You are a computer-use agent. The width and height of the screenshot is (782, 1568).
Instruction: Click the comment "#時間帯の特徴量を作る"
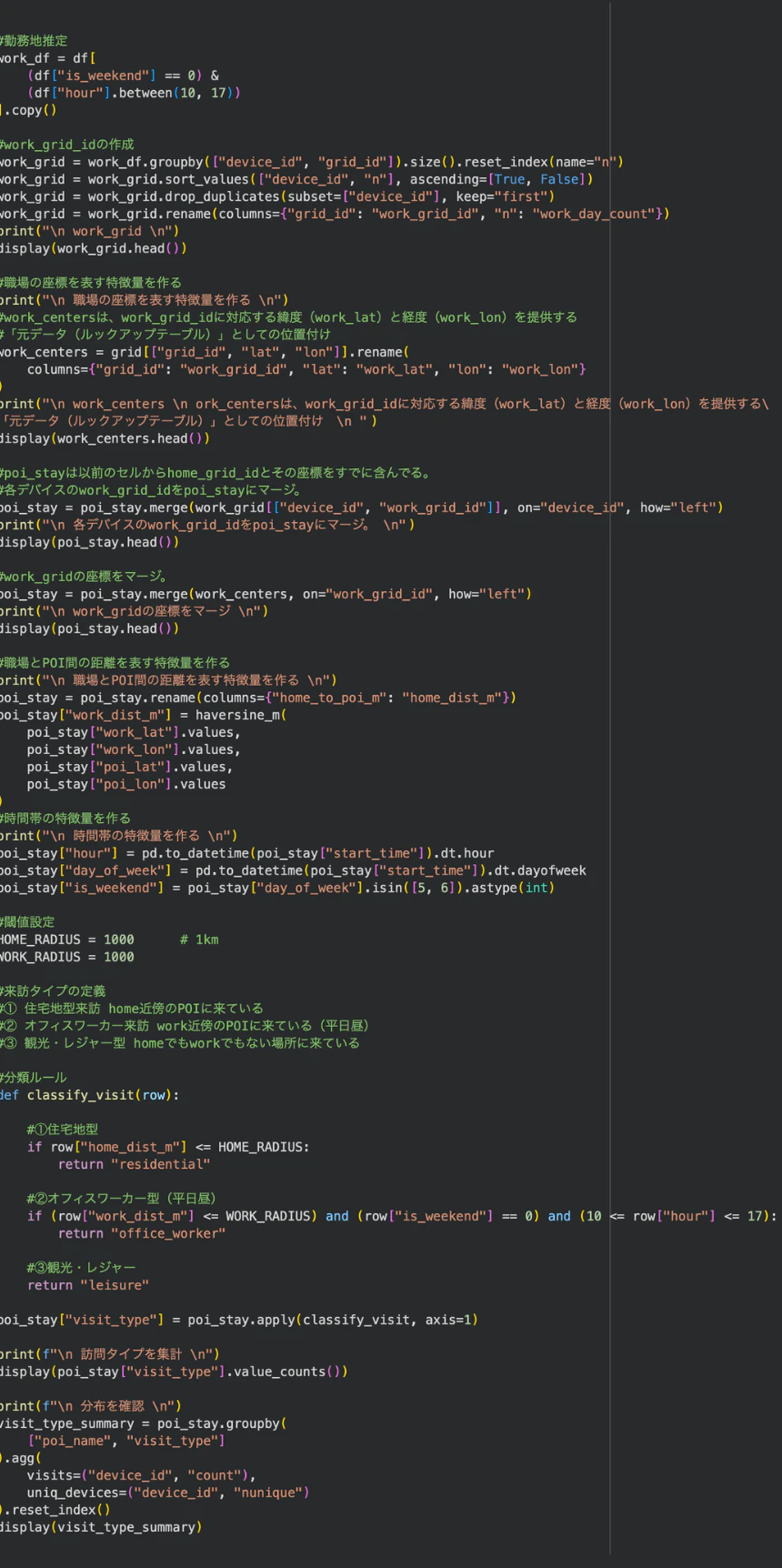(65, 819)
